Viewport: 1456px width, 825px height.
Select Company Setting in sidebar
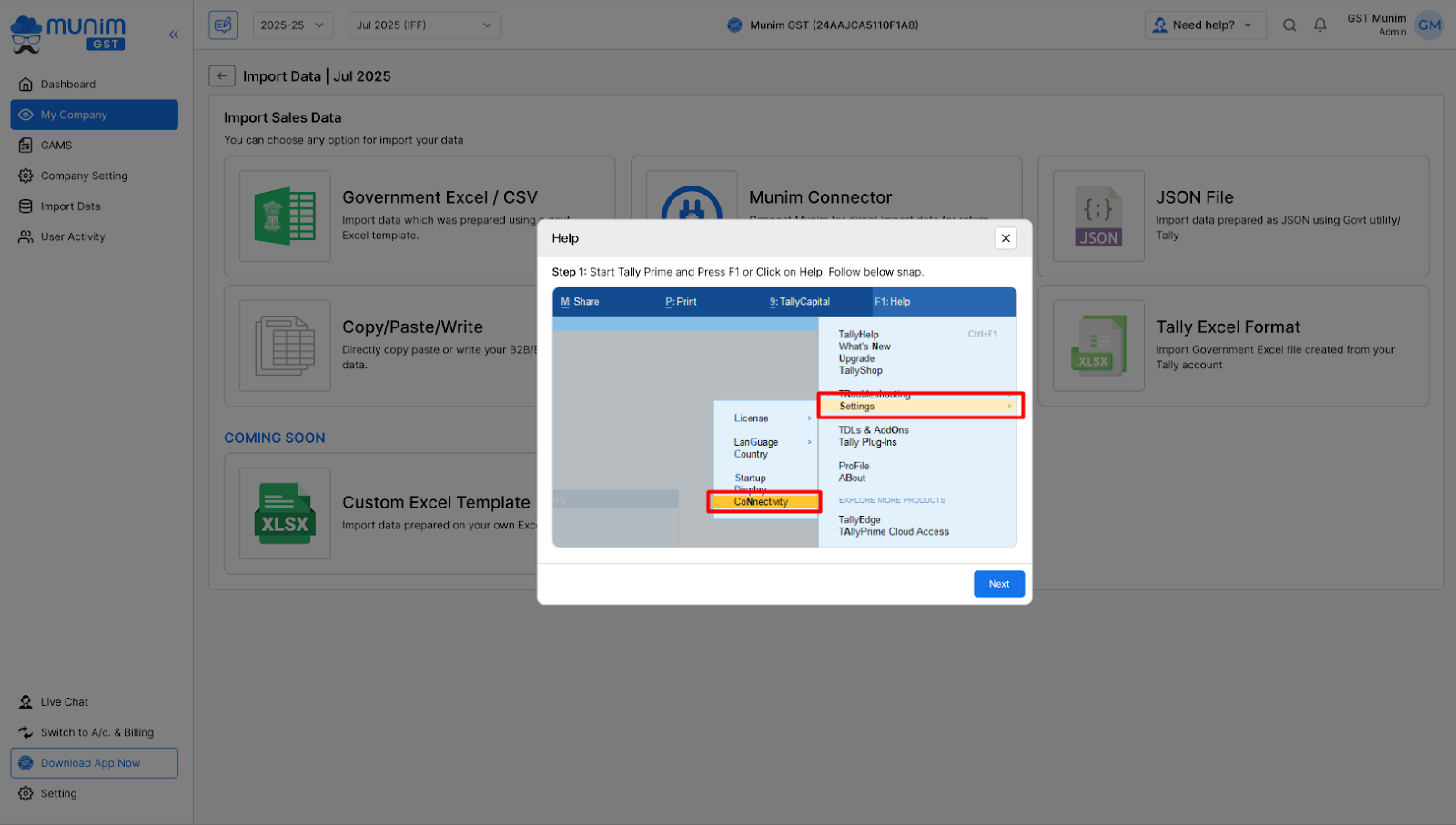point(84,176)
